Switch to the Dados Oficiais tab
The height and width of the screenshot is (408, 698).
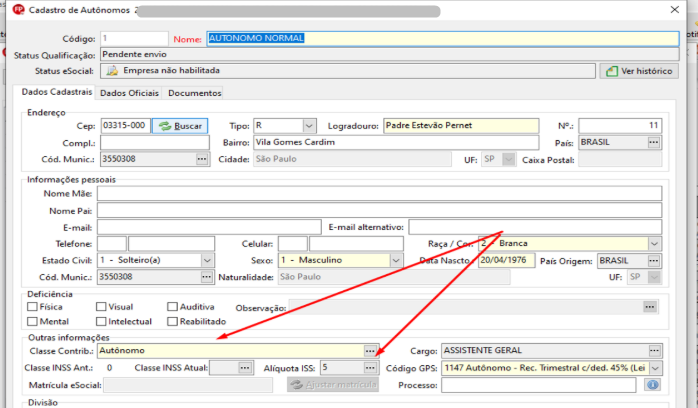[x=129, y=93]
